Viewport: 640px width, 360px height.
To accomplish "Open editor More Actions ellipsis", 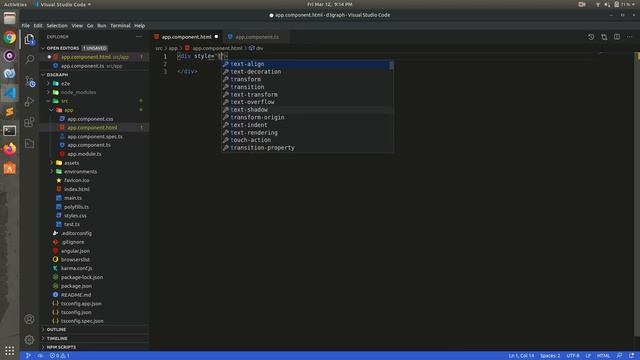I will coord(629,37).
